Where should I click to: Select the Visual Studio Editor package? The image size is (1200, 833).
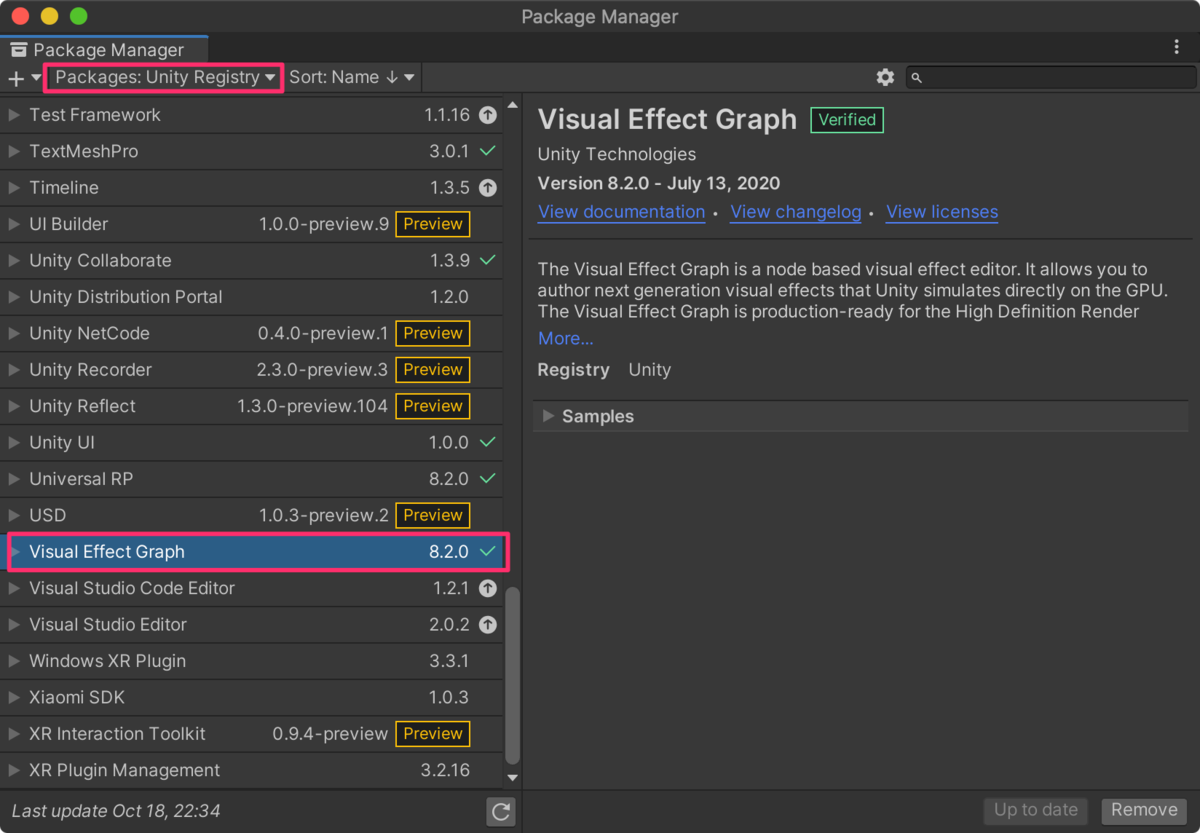coord(251,625)
